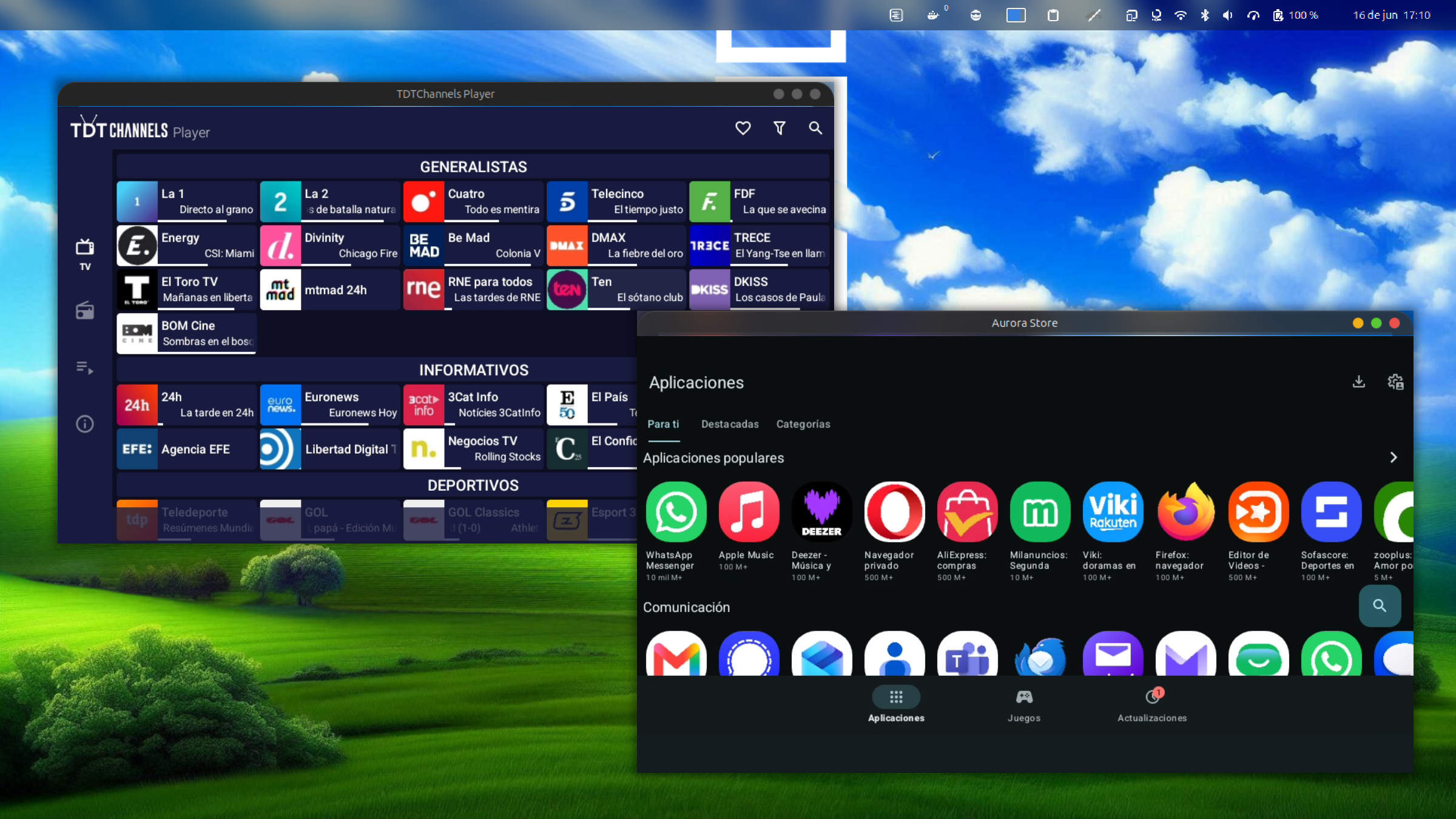Click the floating search button in Aurora
The width and height of the screenshot is (1456, 819).
(1380, 605)
